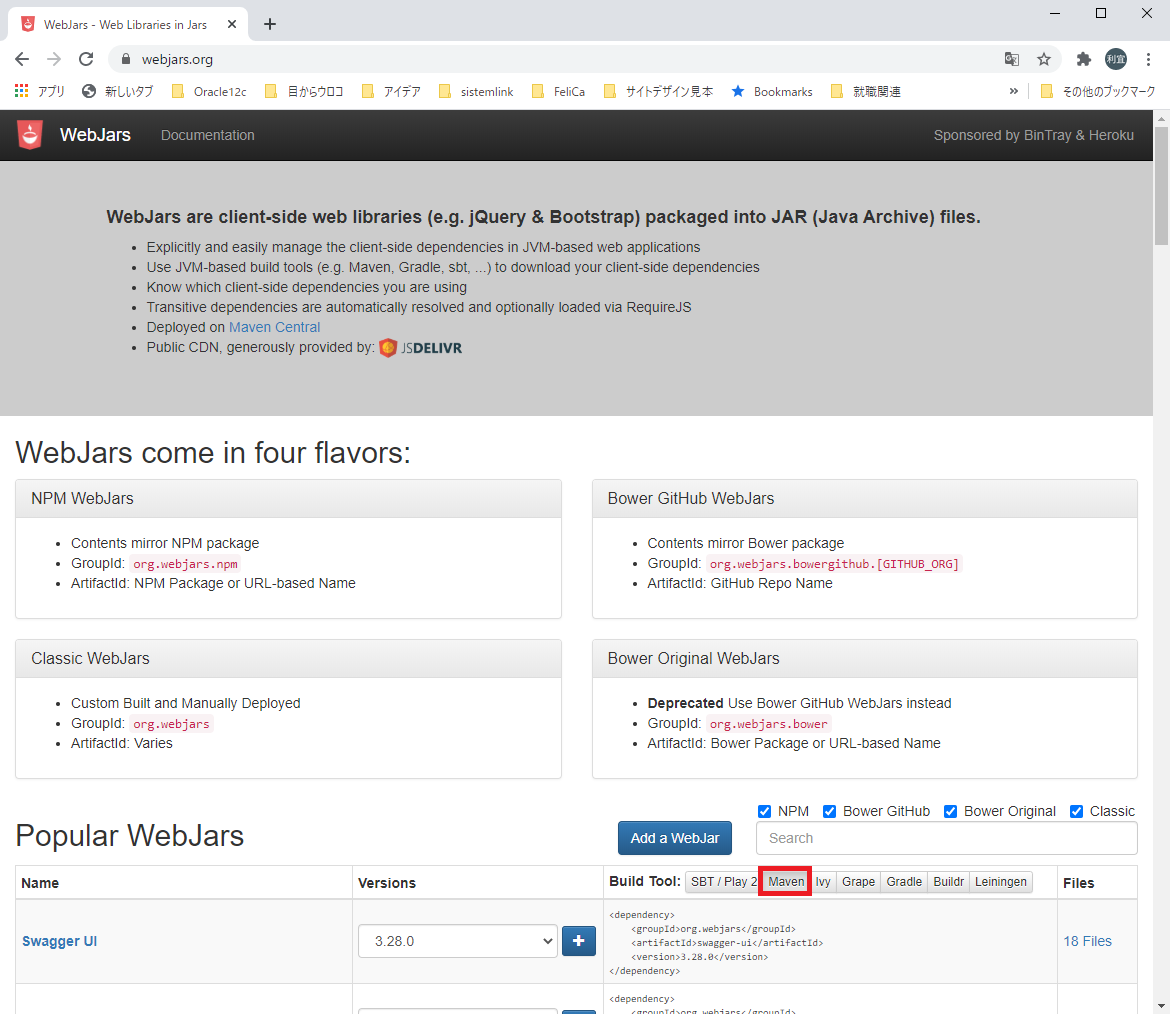Open the 目からウロコ bookmark folder
Screen dimensions: 1170x1014
coord(304,91)
